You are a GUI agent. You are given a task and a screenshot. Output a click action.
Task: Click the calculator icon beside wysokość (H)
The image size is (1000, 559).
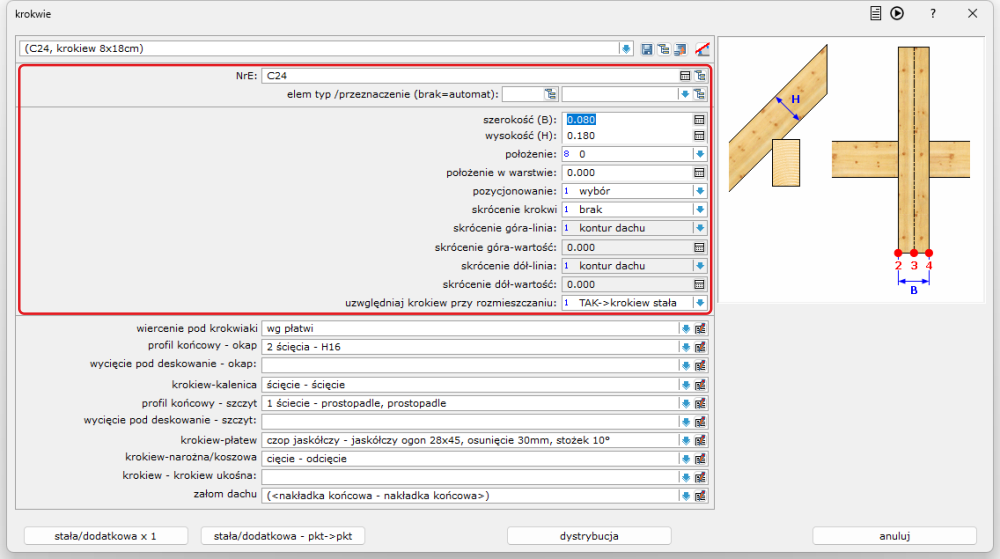[700, 136]
